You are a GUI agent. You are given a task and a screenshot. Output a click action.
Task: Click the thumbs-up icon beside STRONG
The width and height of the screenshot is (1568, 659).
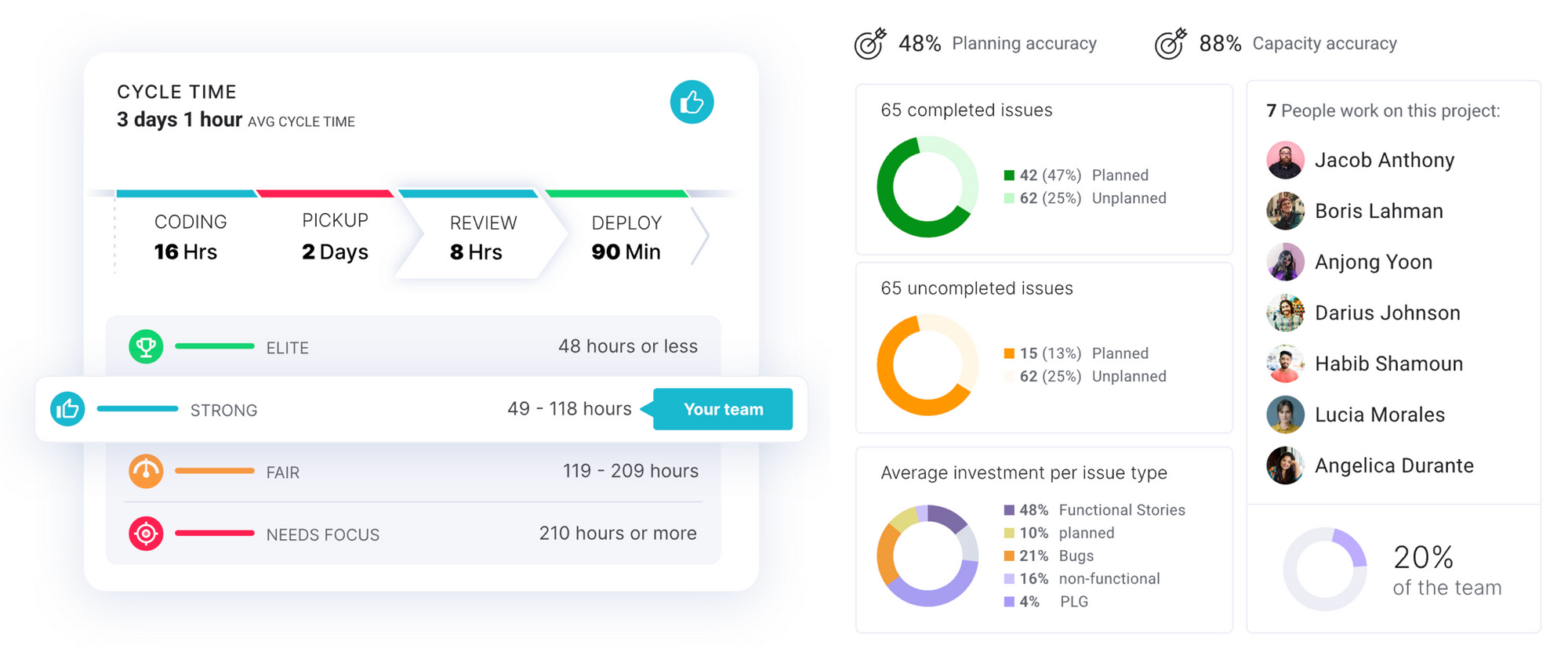click(x=67, y=408)
